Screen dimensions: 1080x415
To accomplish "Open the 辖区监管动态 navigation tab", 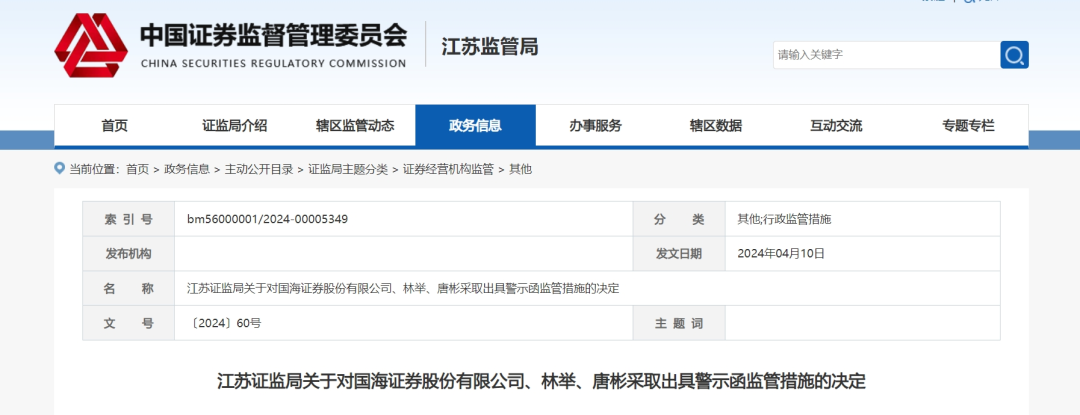I will (355, 125).
